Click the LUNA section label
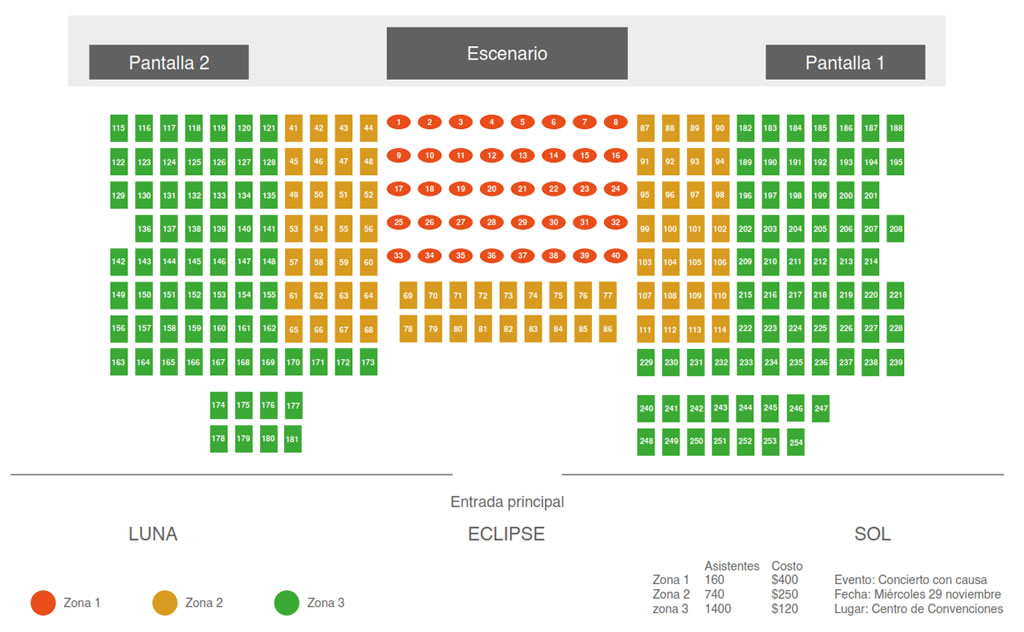This screenshot has width=1024, height=632. tap(153, 534)
